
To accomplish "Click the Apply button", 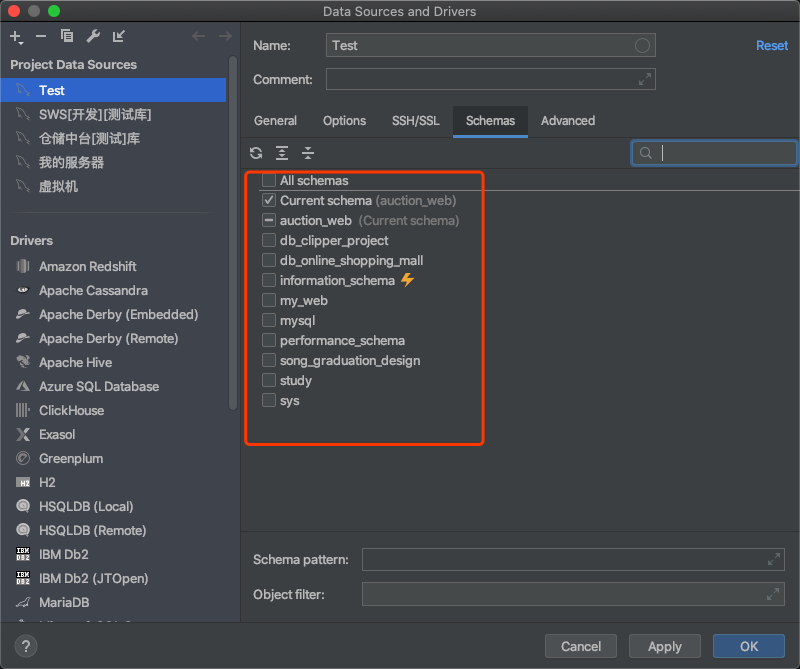I will pyautogui.click(x=664, y=646).
